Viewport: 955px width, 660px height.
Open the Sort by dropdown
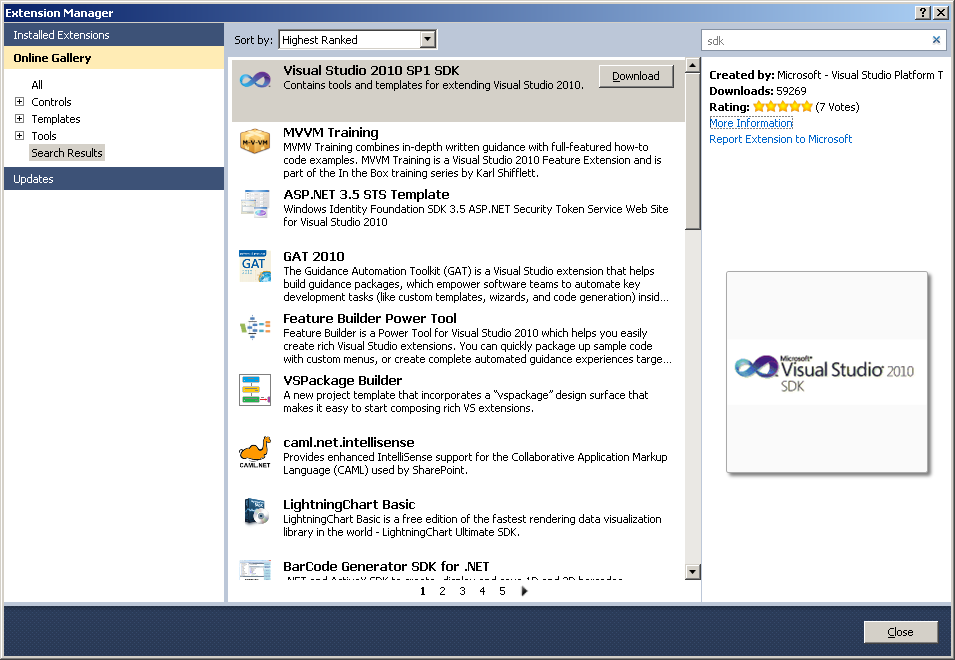[428, 40]
